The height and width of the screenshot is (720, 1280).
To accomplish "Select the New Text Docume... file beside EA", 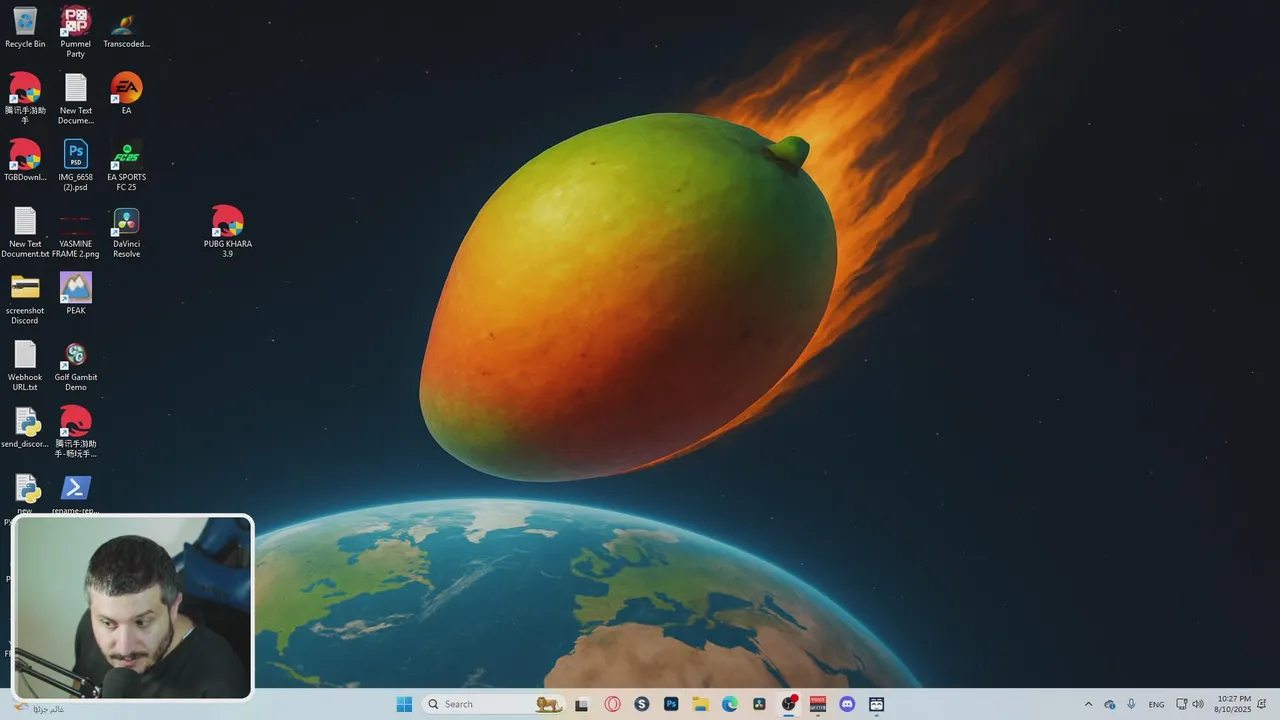I will [x=76, y=99].
